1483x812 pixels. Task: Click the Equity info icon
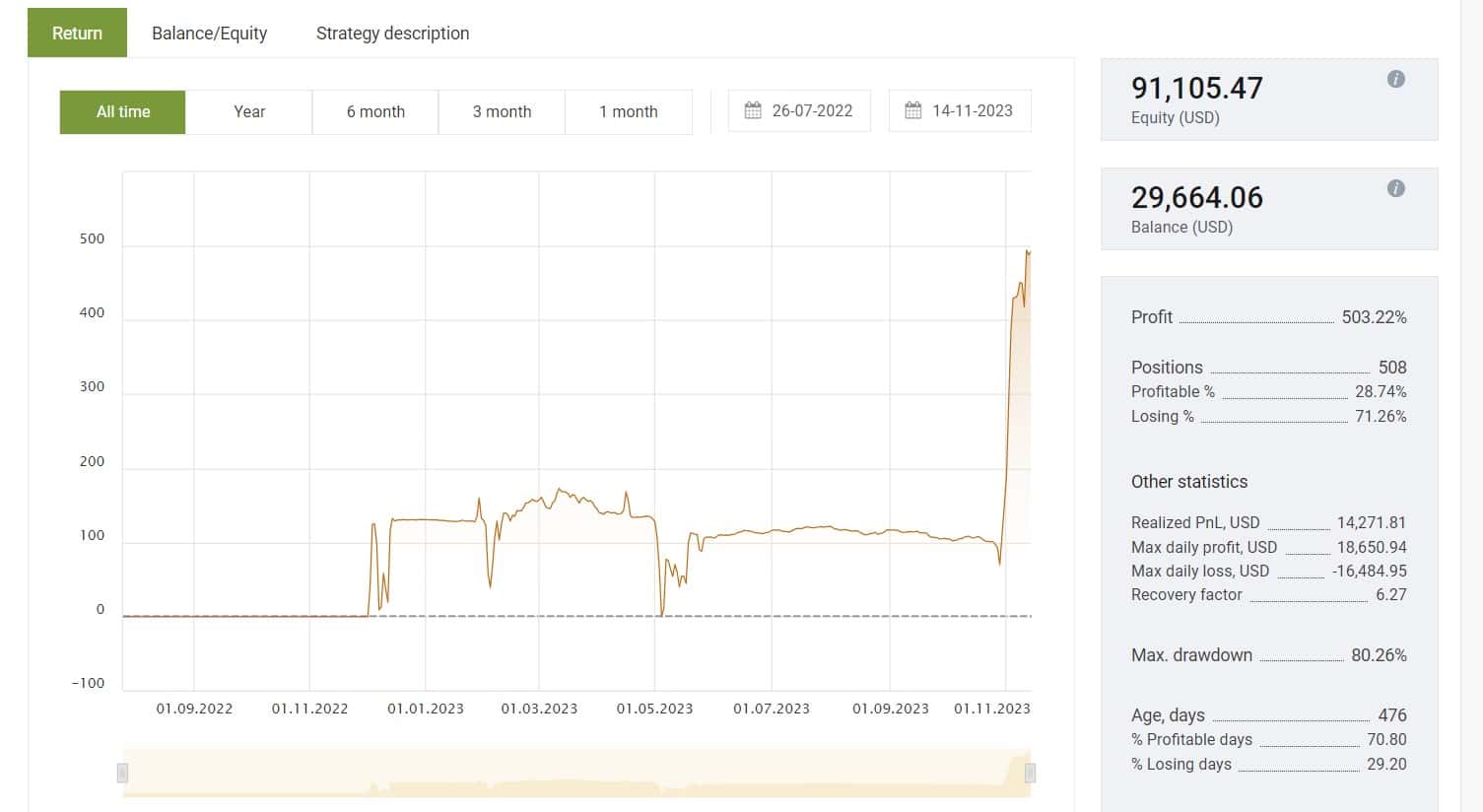click(x=1395, y=80)
